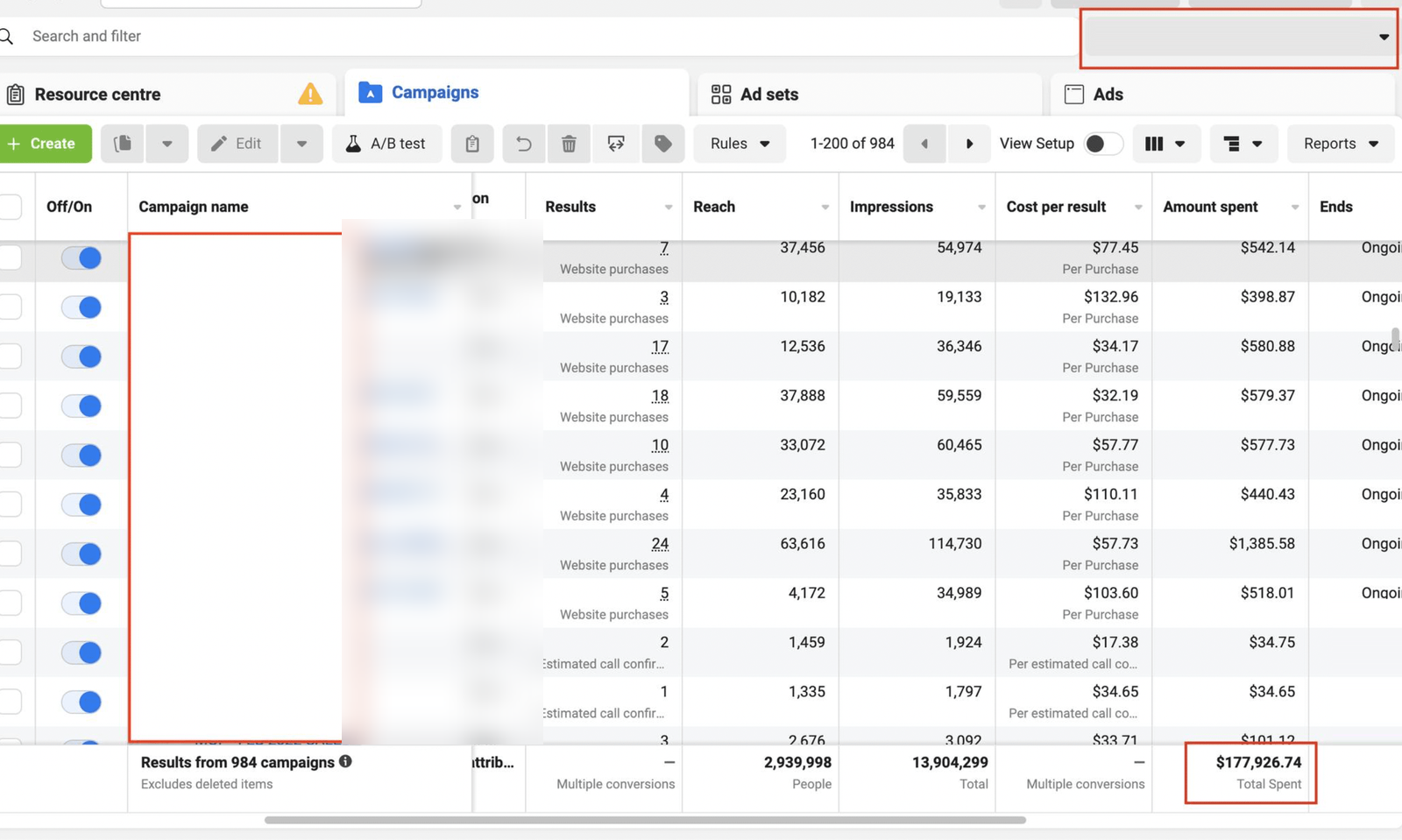Toggle the View Setup switch
The width and height of the screenshot is (1402, 840).
(1102, 144)
